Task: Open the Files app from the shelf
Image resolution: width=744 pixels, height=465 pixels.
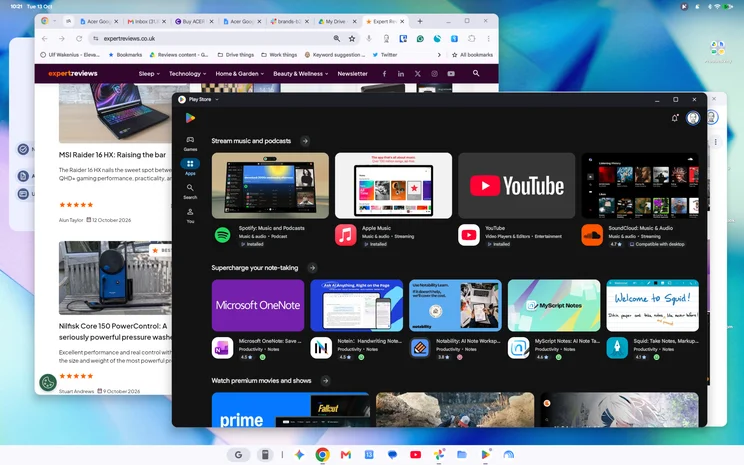Action: pos(462,455)
